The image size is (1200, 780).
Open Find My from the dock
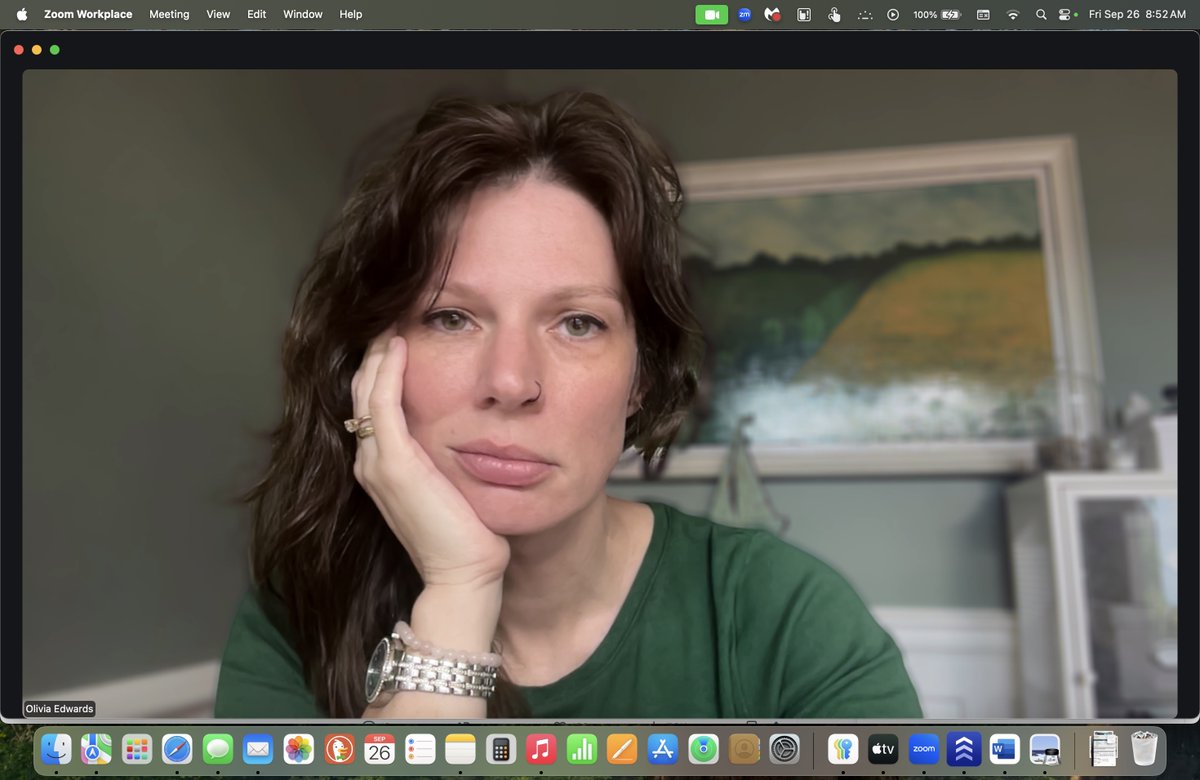703,748
